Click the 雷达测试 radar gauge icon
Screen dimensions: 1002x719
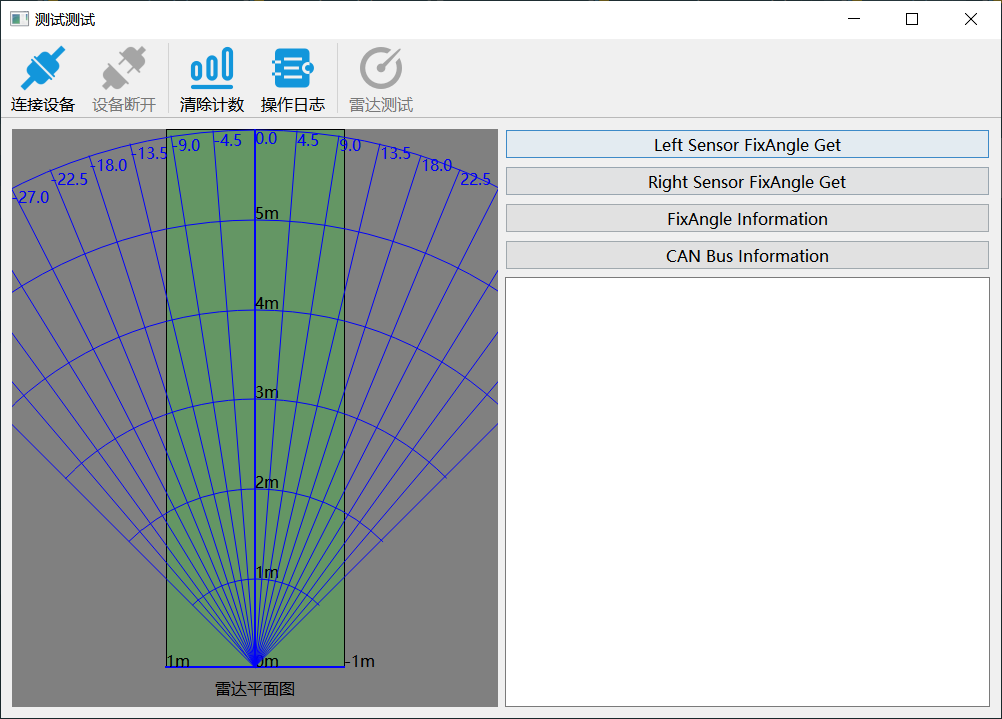click(x=381, y=68)
